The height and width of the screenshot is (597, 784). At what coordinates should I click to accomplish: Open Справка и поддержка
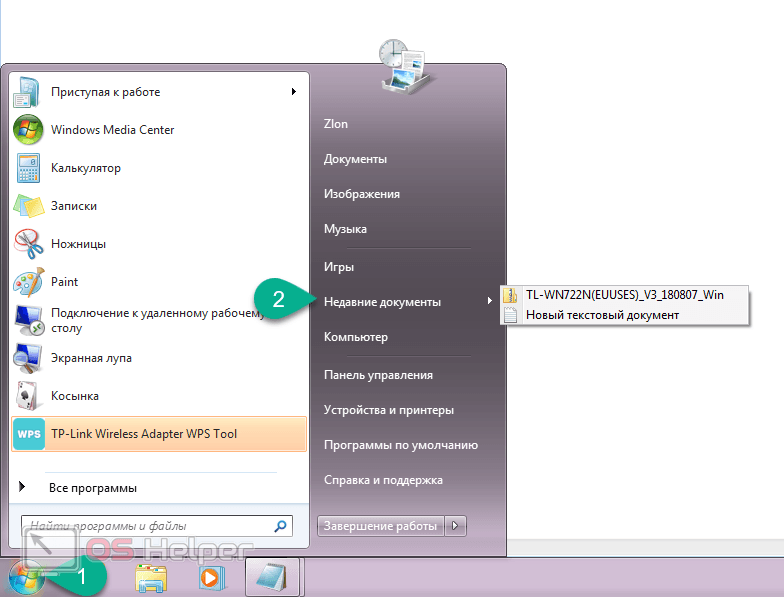tap(384, 480)
